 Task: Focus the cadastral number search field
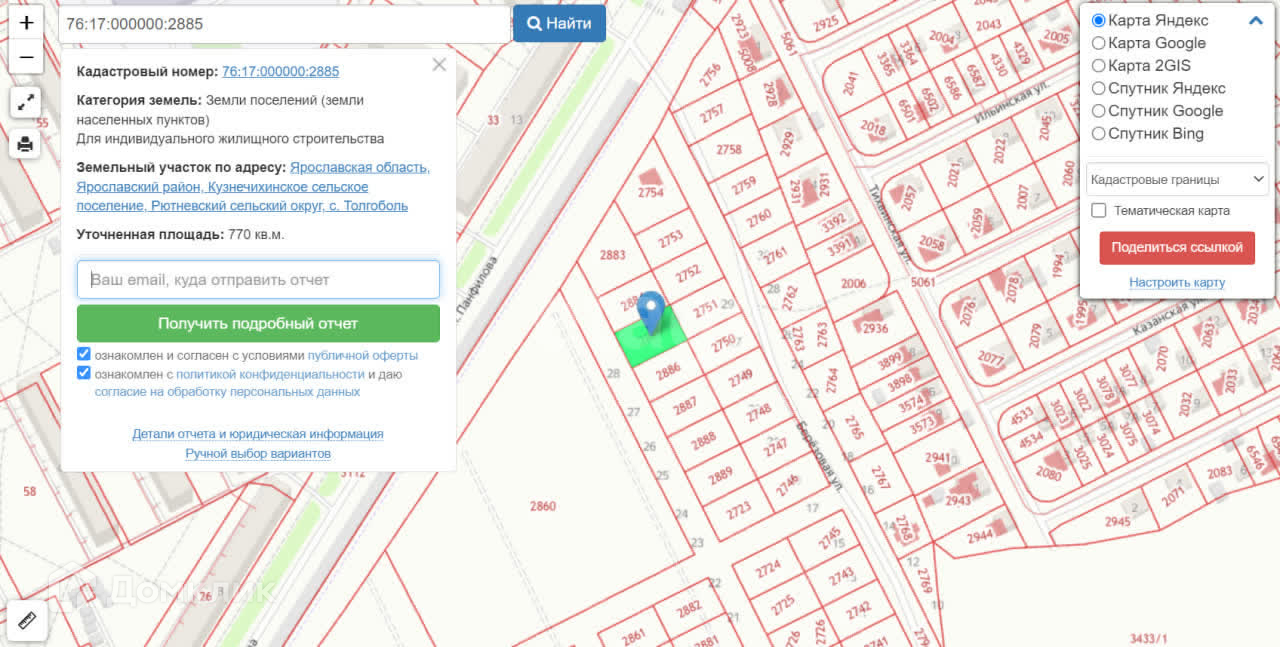click(x=284, y=23)
